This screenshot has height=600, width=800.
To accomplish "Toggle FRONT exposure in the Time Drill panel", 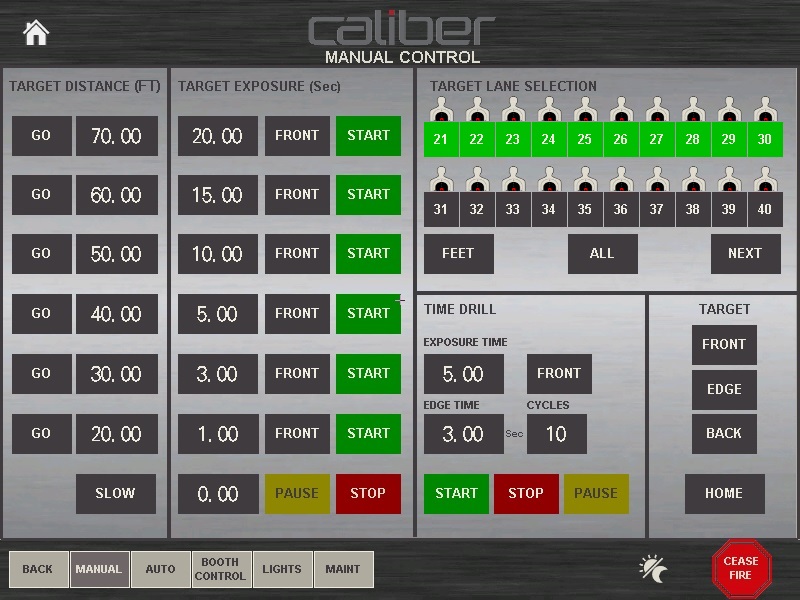I will click(559, 373).
